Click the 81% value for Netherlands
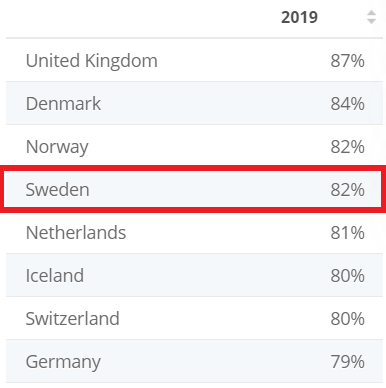Viewport: 386px width, 388px height. point(347,233)
